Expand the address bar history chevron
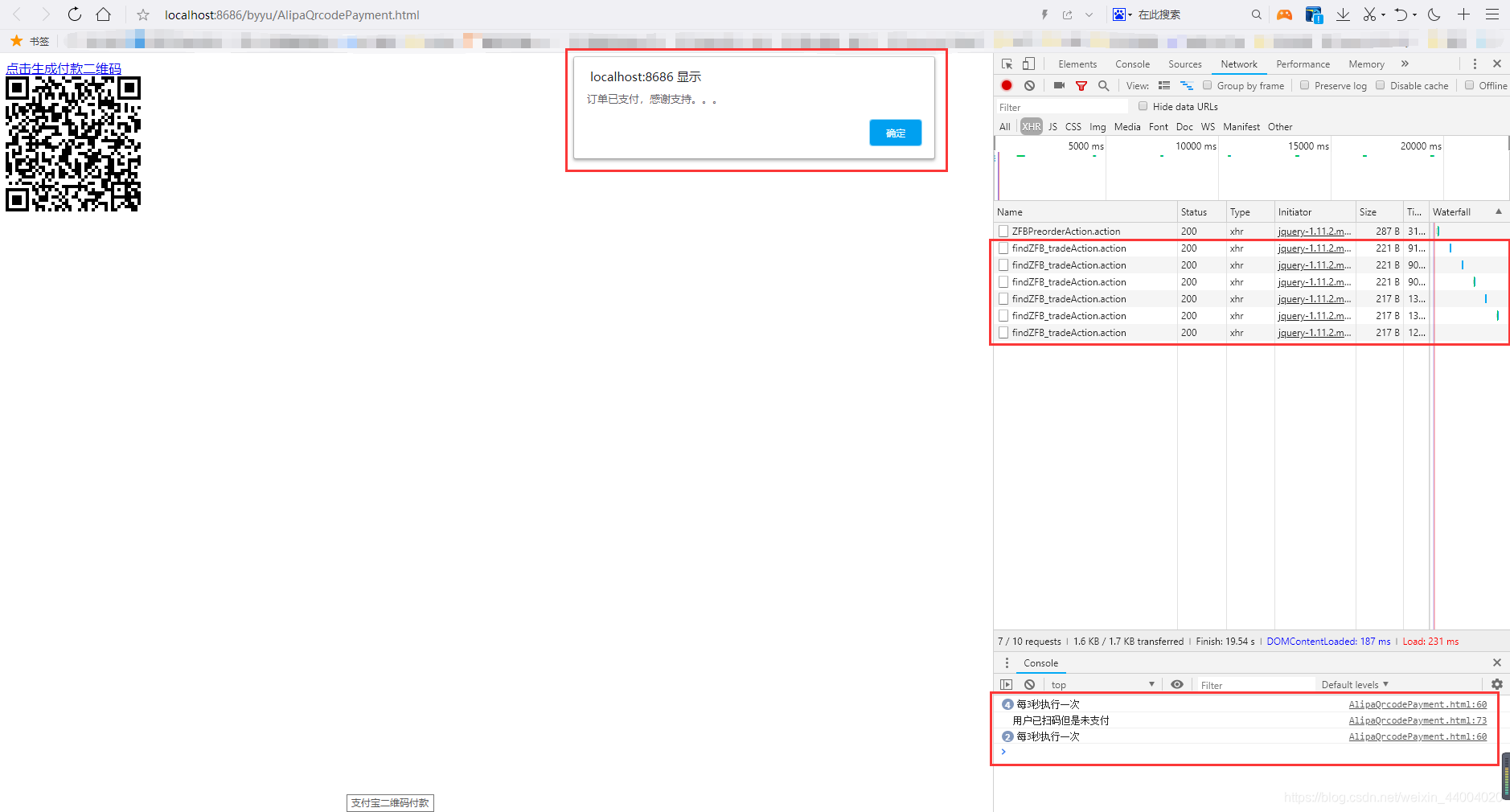The width and height of the screenshot is (1510, 812). [x=1089, y=14]
